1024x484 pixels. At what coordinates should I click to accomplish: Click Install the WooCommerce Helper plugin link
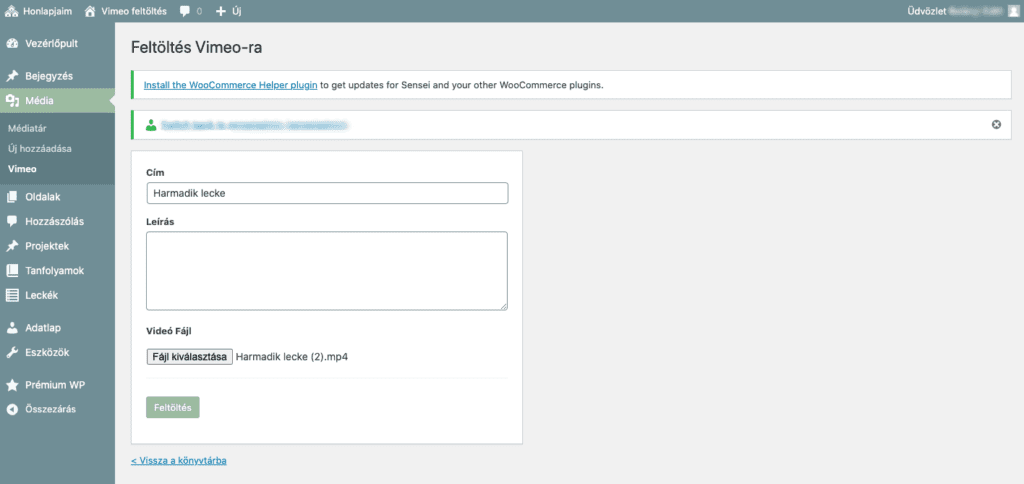[x=231, y=85]
